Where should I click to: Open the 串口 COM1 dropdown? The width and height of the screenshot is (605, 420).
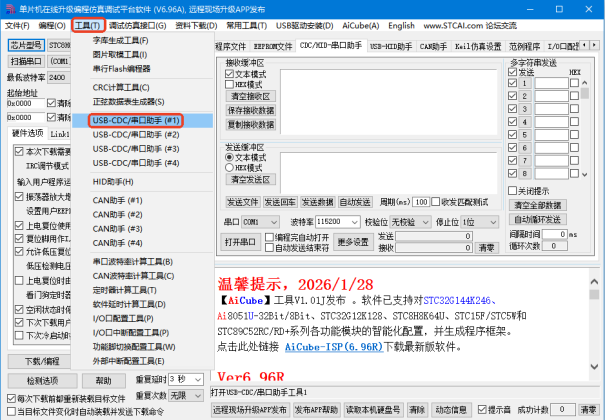[260, 222]
